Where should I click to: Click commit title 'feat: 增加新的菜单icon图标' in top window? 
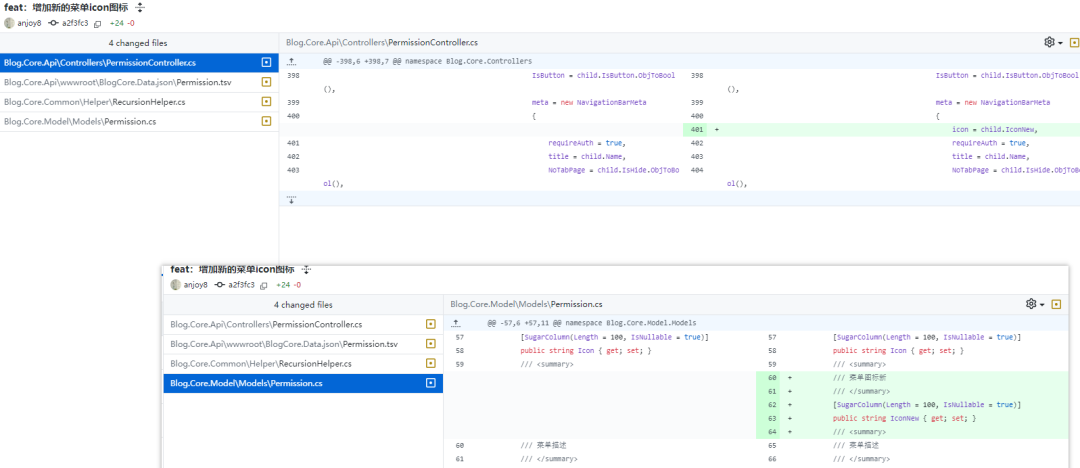[66, 8]
